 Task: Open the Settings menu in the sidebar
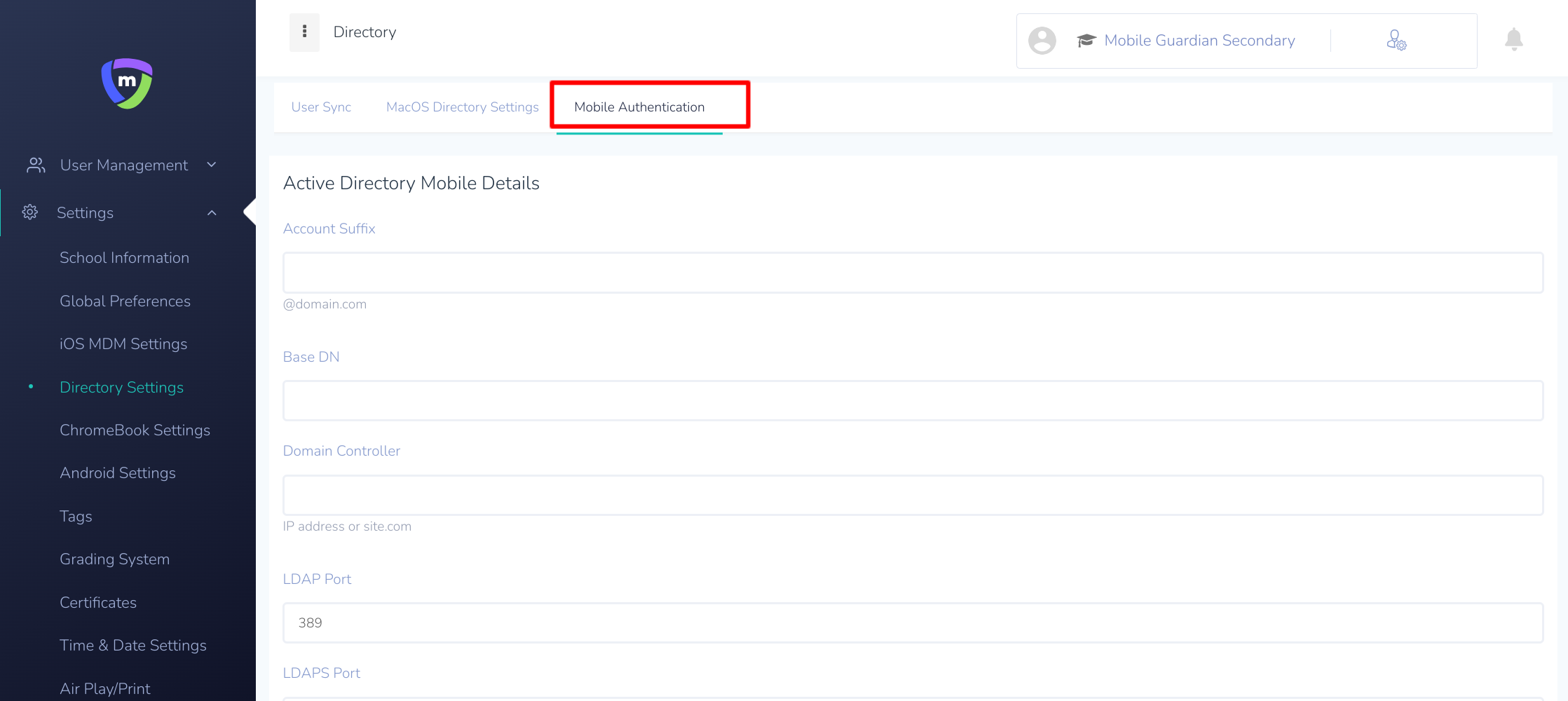click(85, 212)
